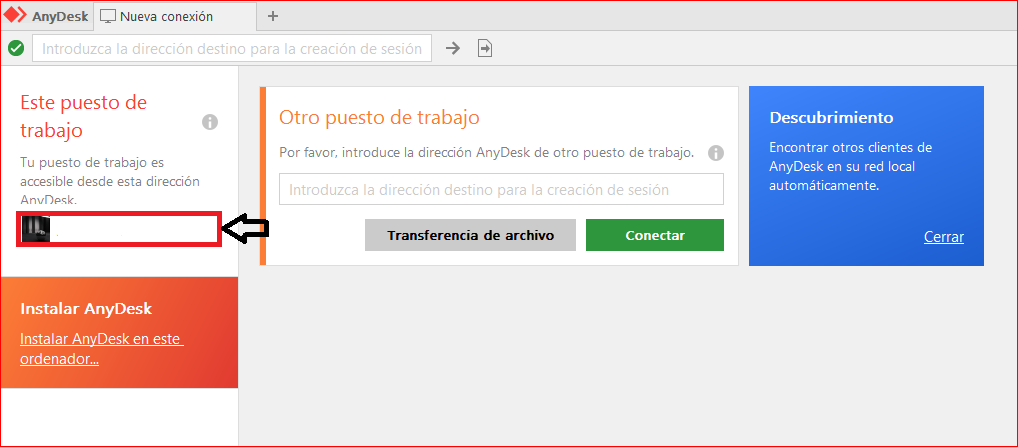Click the arrow icon to connect
This screenshot has width=1018, height=447.
(453, 48)
